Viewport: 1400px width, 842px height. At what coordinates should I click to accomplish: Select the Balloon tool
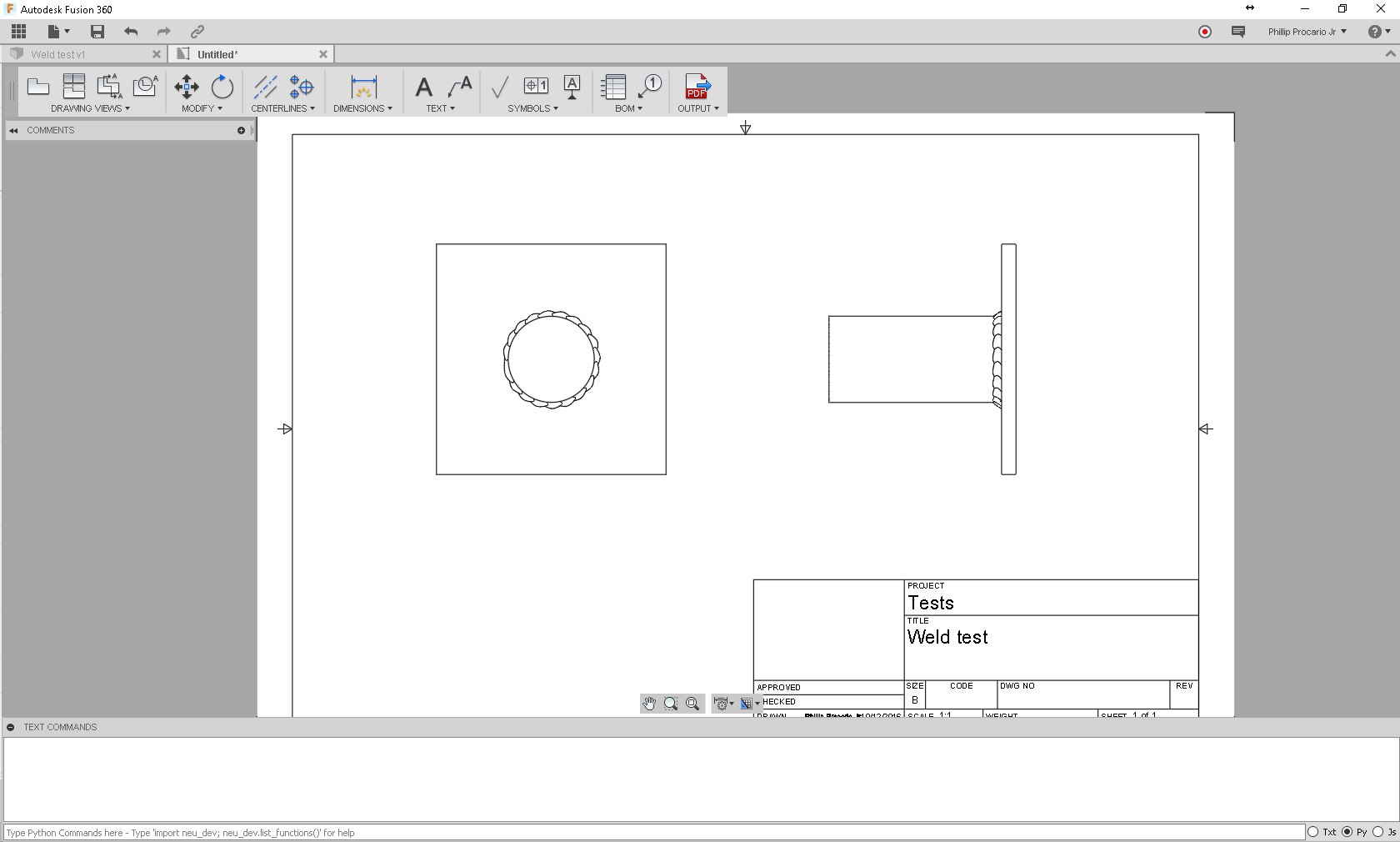[650, 87]
